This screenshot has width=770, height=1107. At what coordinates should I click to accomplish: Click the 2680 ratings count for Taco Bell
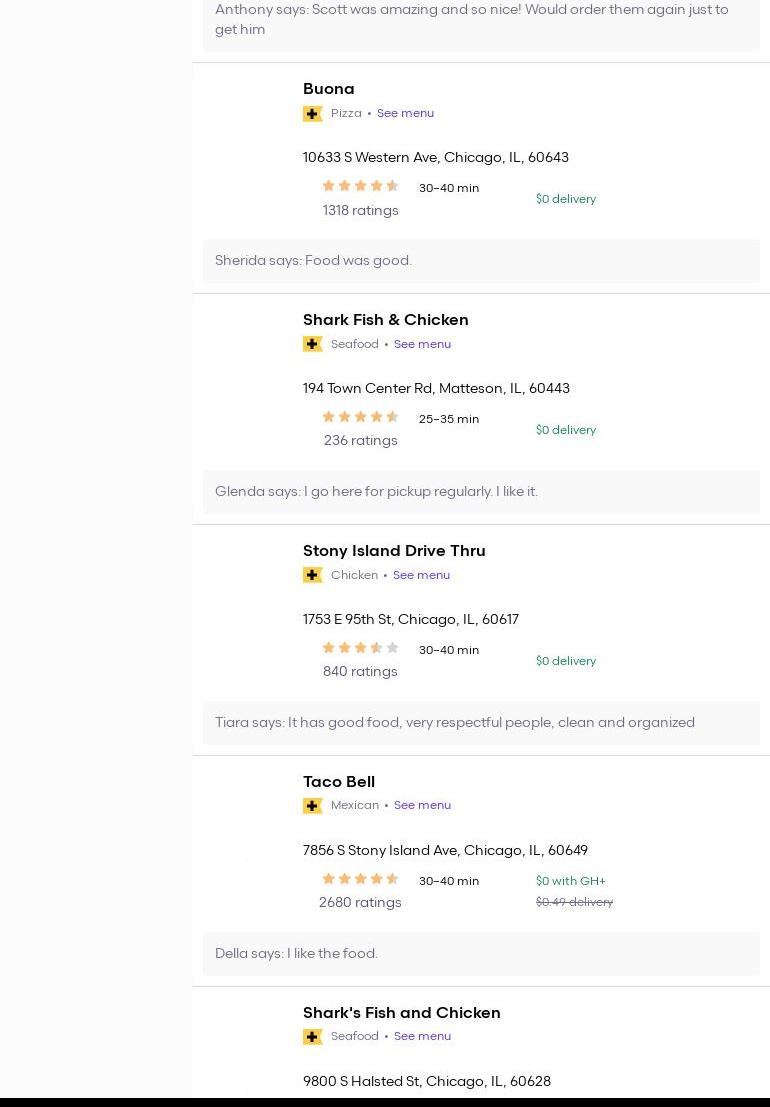(x=360, y=903)
